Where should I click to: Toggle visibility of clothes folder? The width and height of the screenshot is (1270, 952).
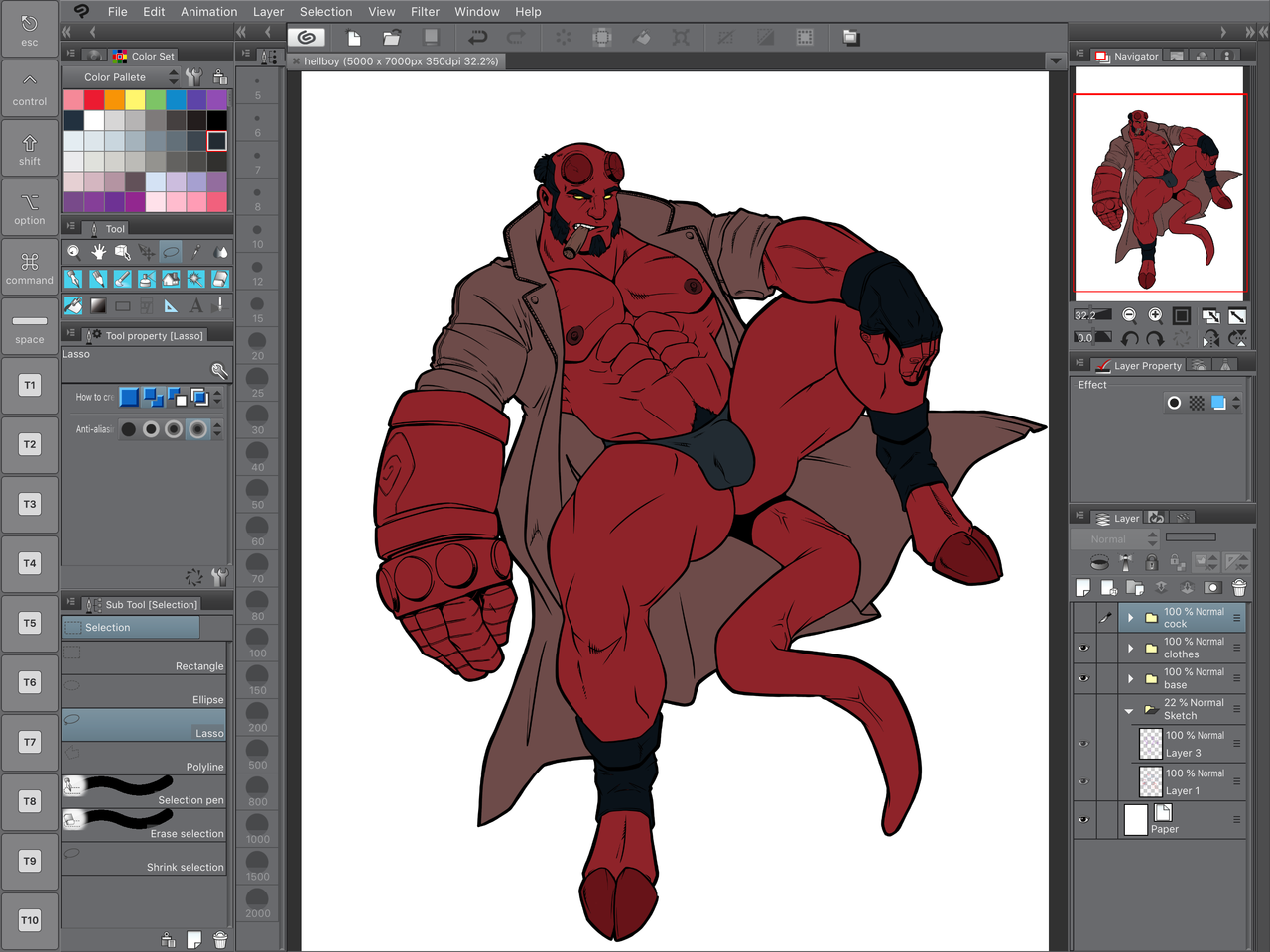[1083, 648]
